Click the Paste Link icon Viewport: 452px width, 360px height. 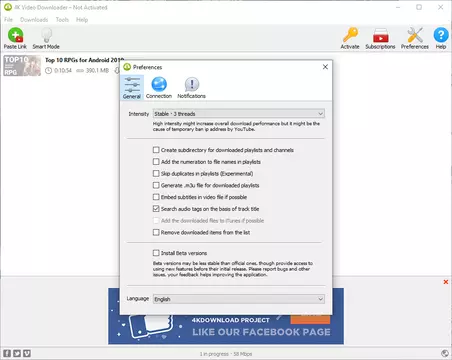15,35
